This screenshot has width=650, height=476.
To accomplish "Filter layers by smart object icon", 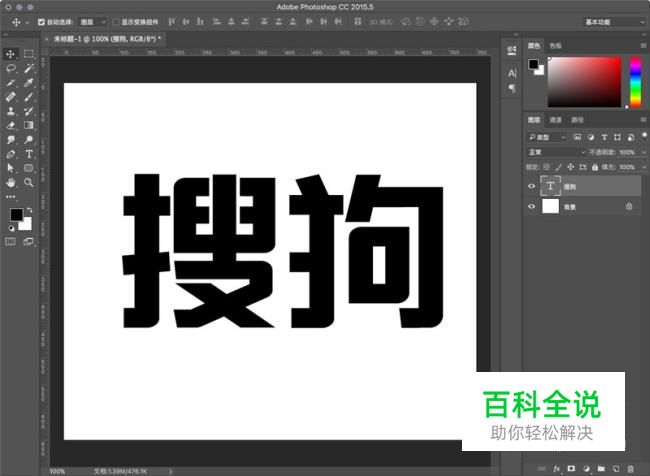I will tap(631, 137).
